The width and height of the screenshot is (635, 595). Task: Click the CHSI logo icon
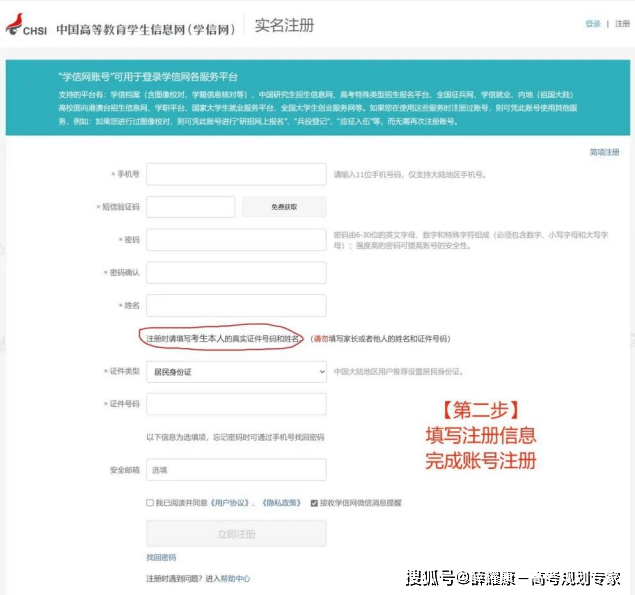[x=26, y=25]
